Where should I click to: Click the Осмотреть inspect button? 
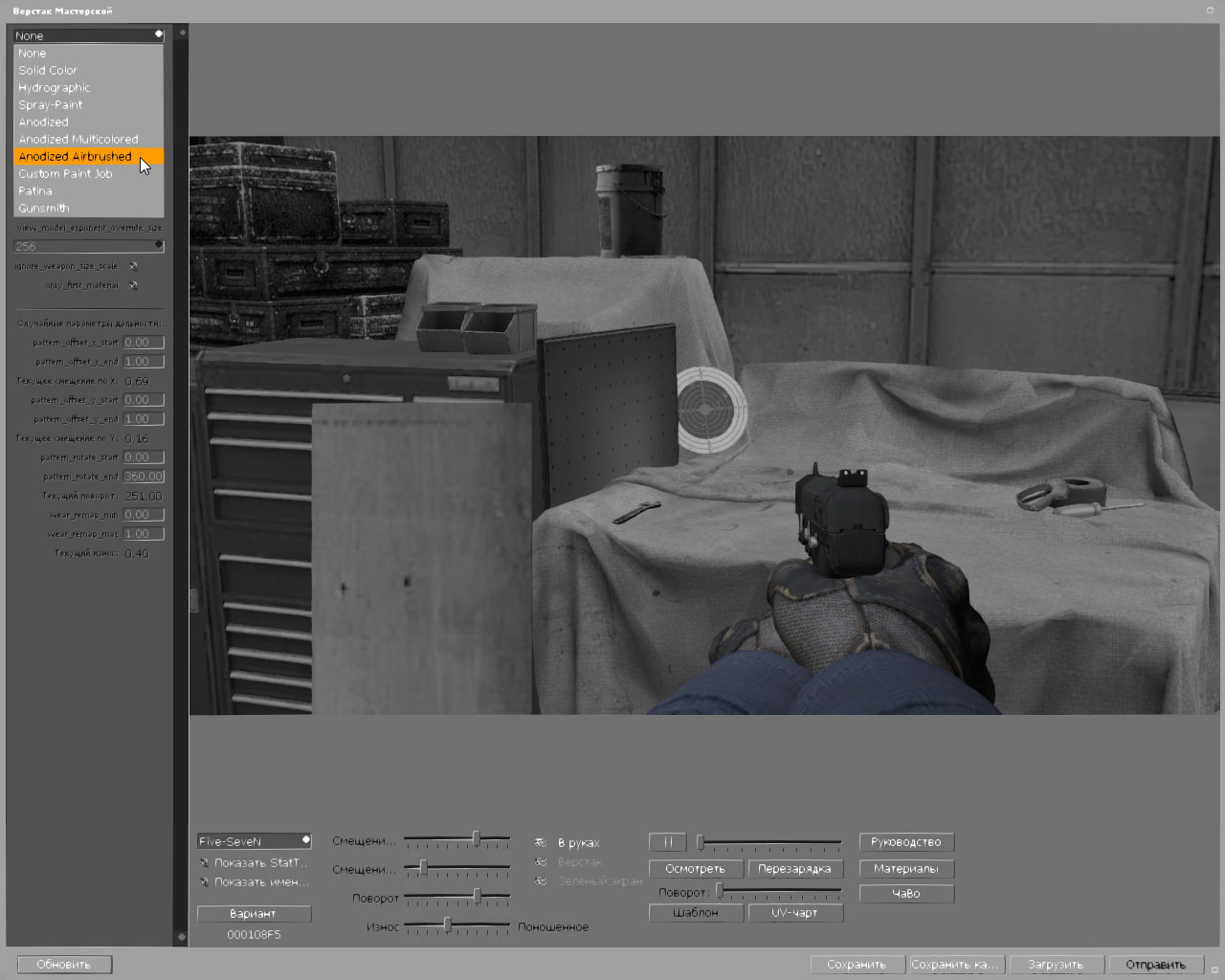696,869
